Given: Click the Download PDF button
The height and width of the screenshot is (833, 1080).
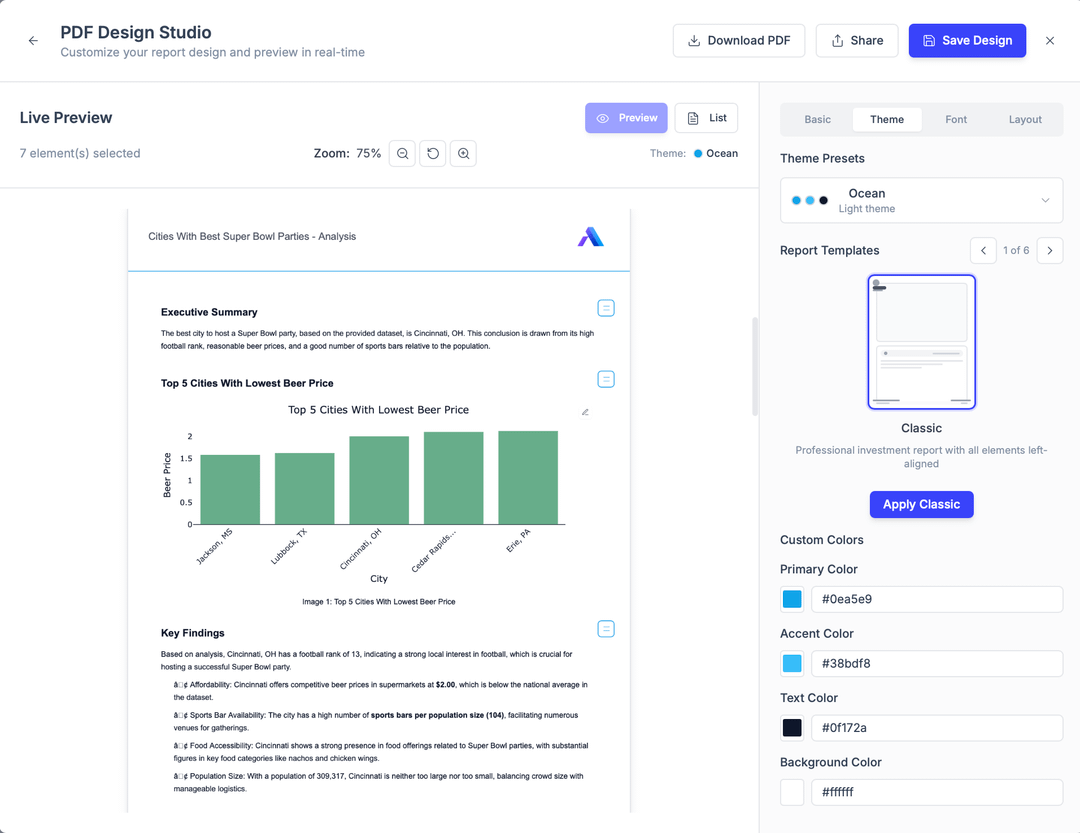Looking at the screenshot, I should pyautogui.click(x=739, y=41).
